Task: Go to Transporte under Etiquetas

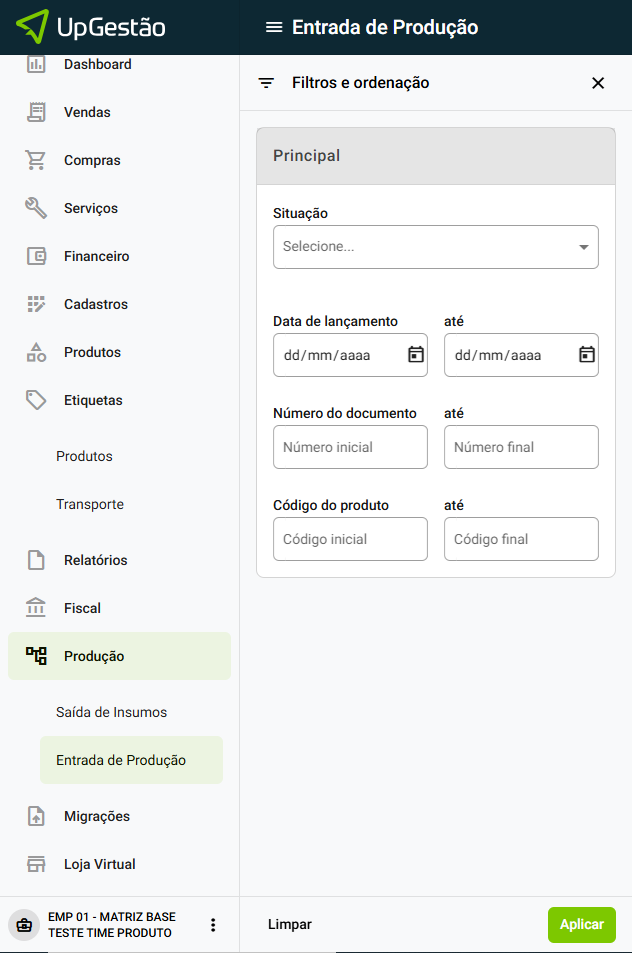Action: pos(90,504)
